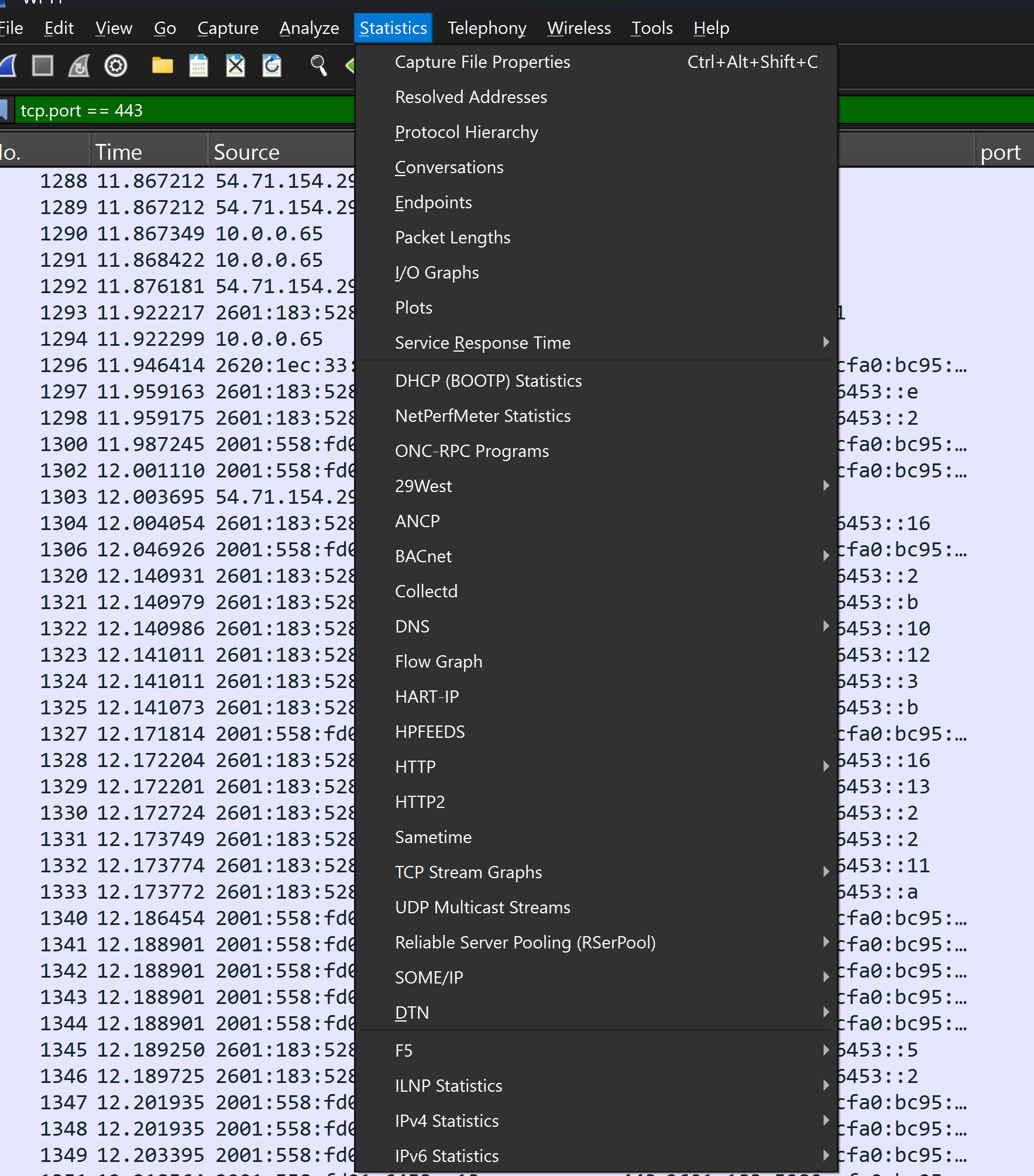
Task: Click the port column header
Action: (x=1004, y=152)
